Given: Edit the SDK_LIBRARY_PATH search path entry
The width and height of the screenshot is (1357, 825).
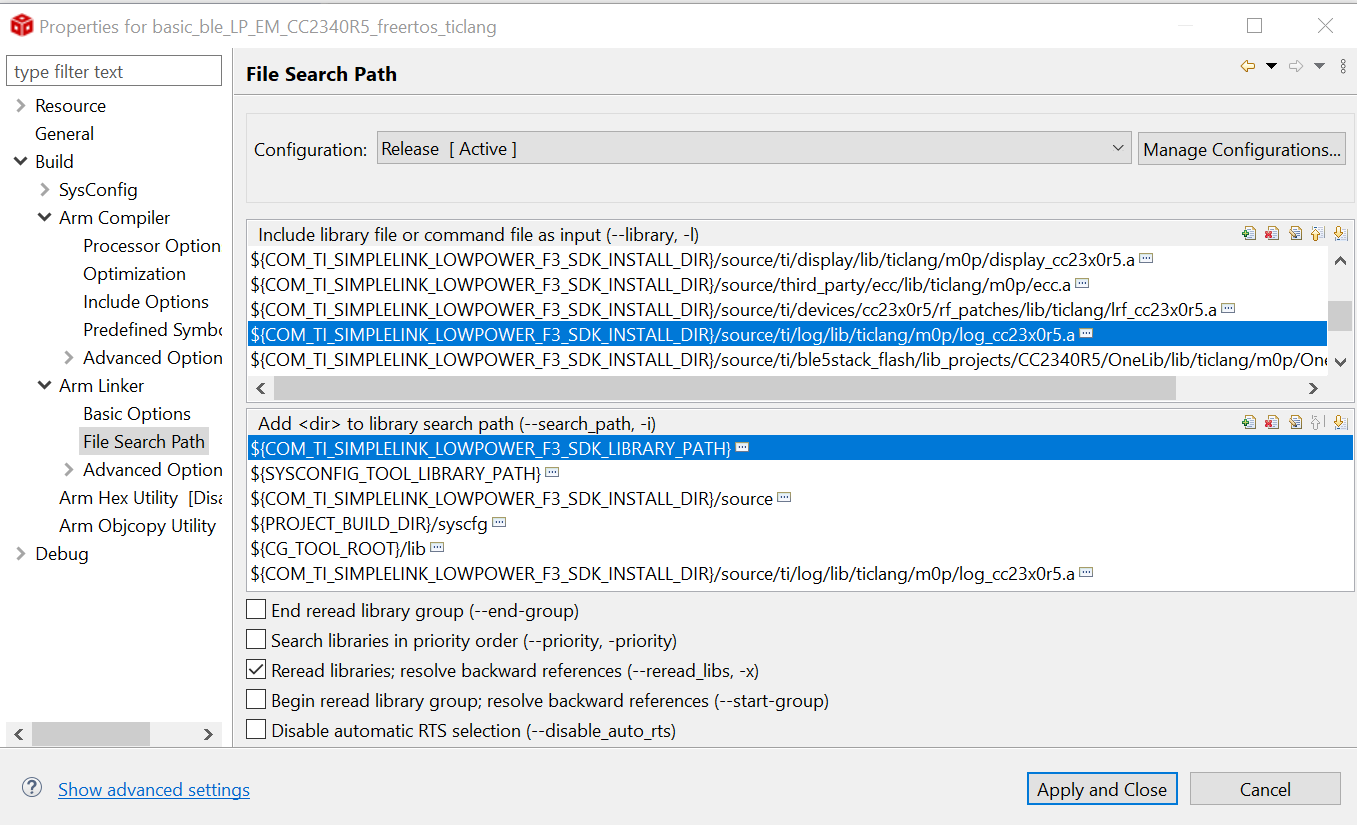Looking at the screenshot, I should (x=1295, y=421).
